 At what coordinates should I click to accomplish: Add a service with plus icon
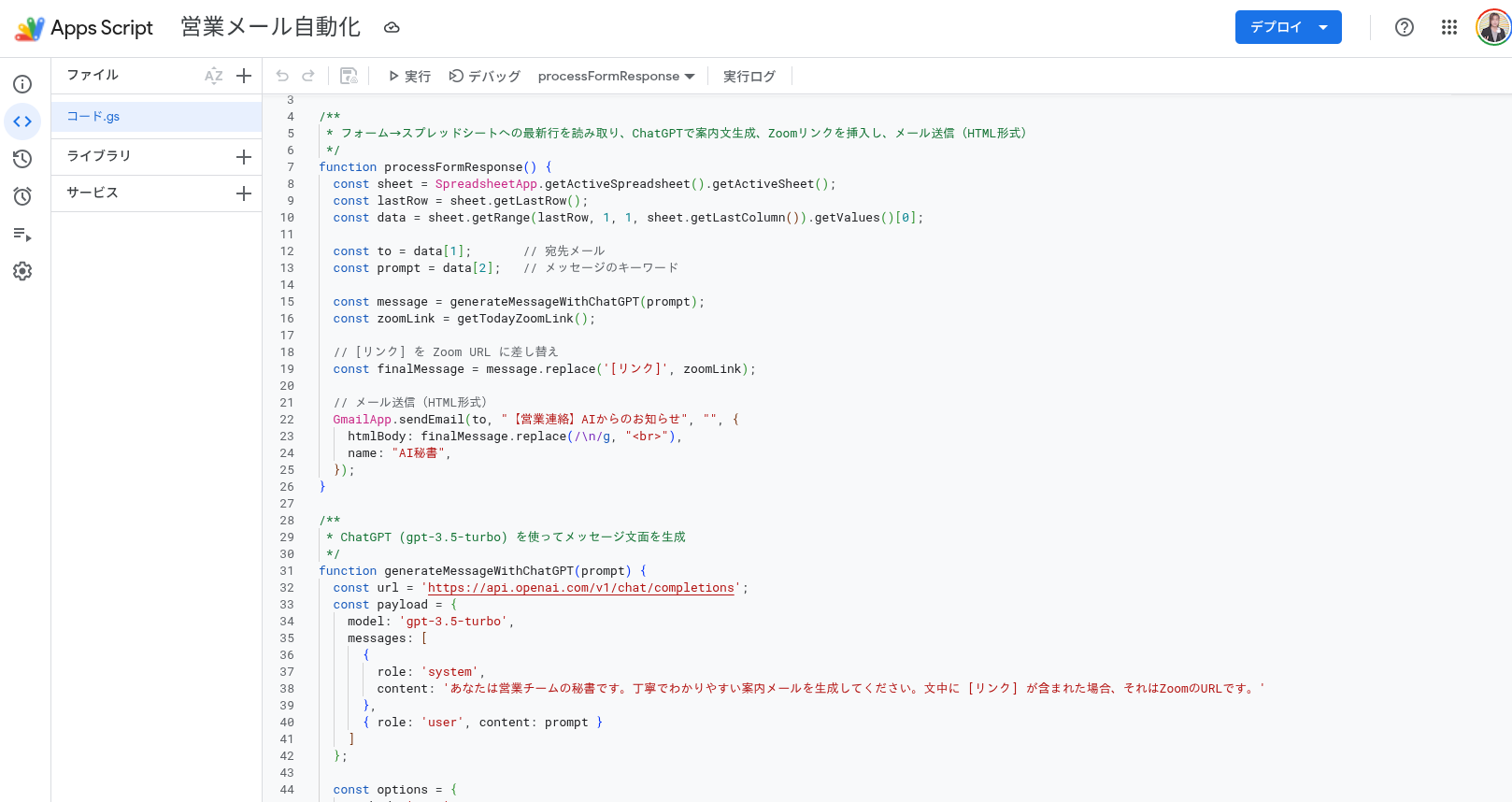pyautogui.click(x=244, y=193)
